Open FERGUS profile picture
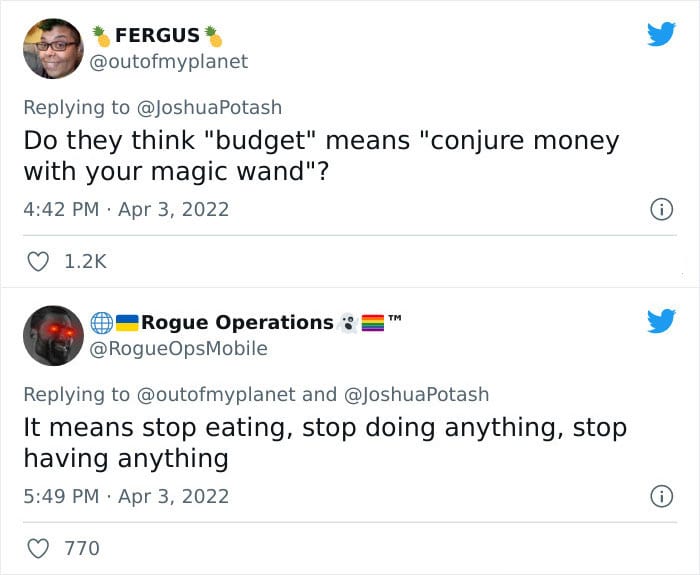700x575 pixels. coord(53,49)
